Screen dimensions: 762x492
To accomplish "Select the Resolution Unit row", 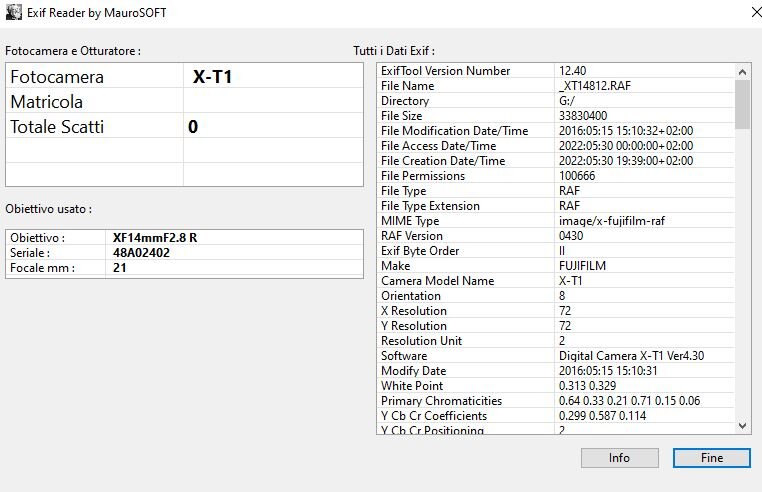I will coord(555,341).
